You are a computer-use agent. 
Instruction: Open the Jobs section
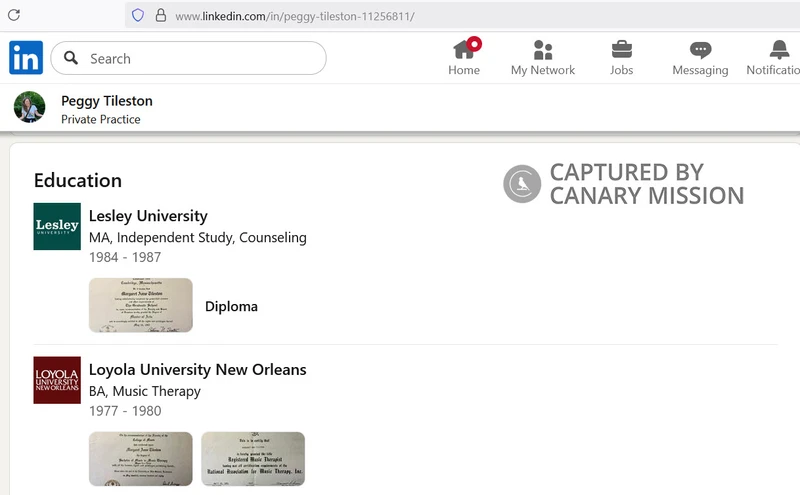pos(621,58)
